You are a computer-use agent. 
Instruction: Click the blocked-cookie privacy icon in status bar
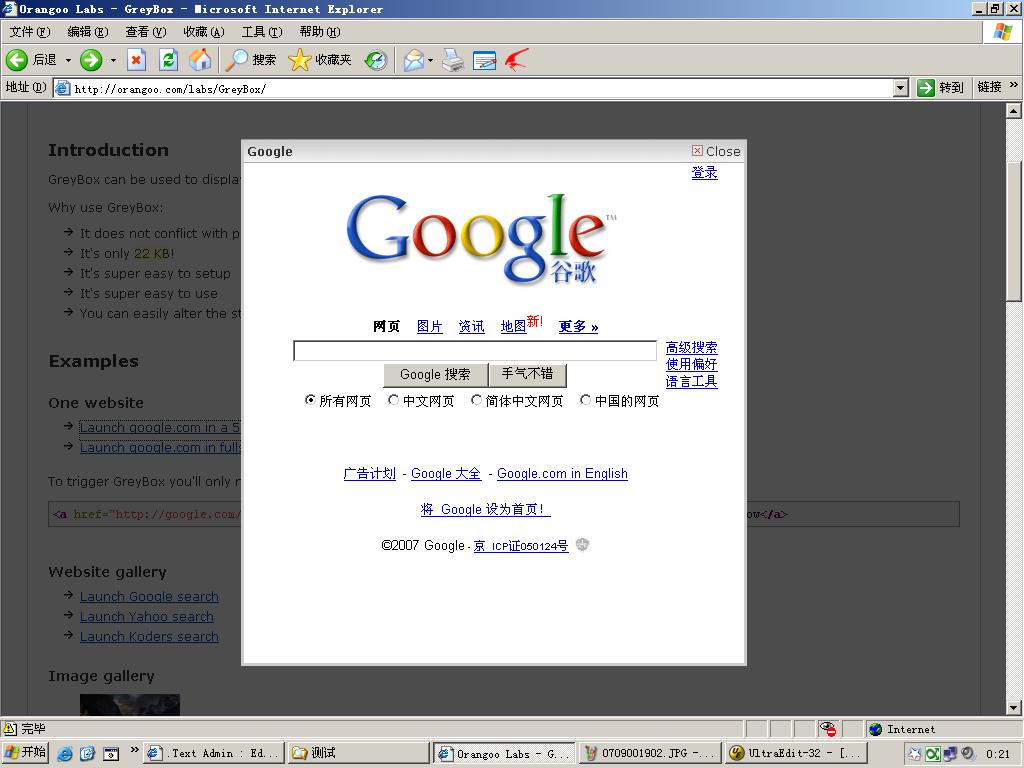pyautogui.click(x=827, y=729)
